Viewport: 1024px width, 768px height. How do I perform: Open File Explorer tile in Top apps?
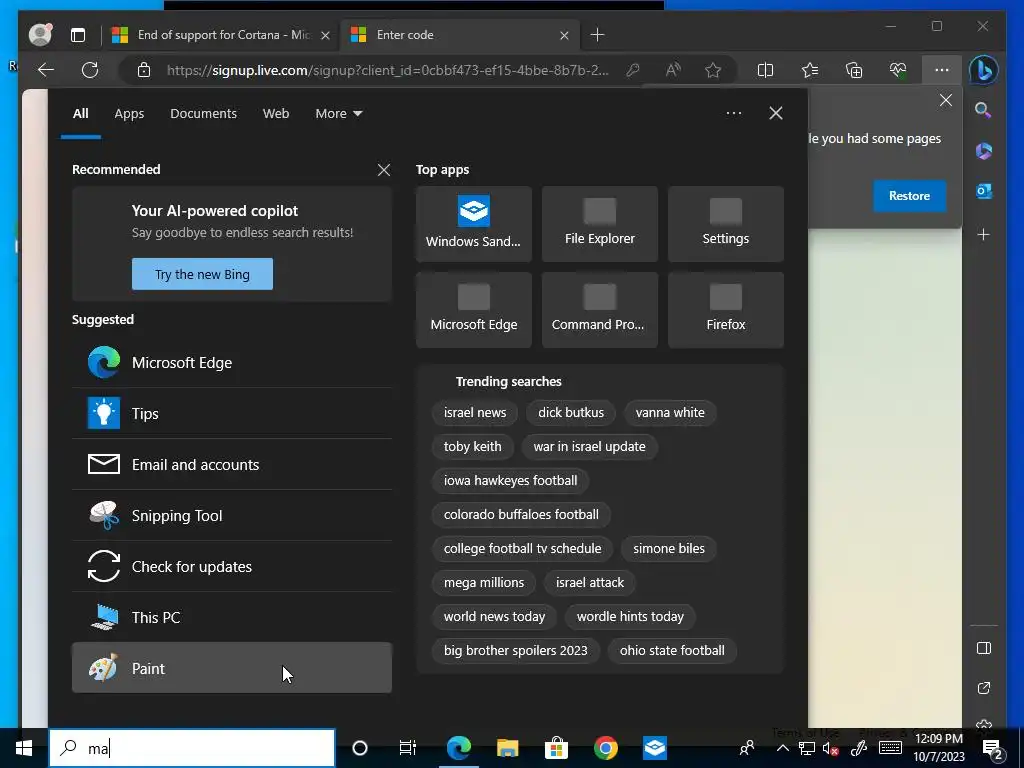[x=600, y=224]
